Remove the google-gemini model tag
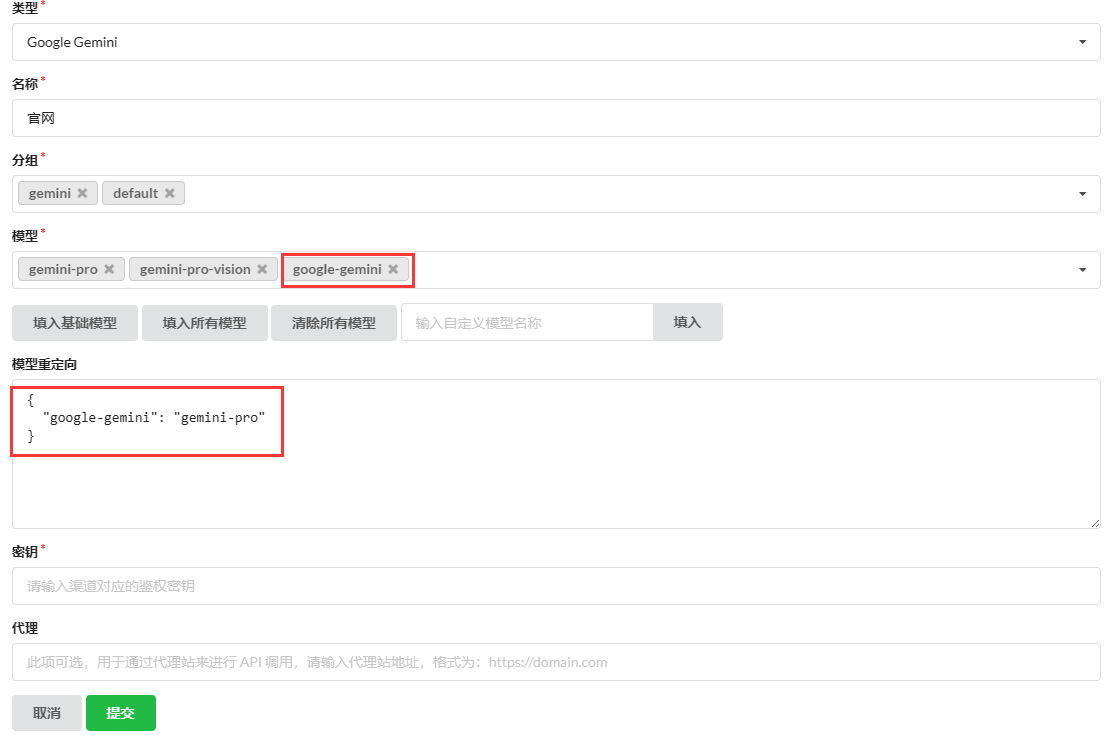Viewport: 1114px width, 738px height. tap(394, 269)
